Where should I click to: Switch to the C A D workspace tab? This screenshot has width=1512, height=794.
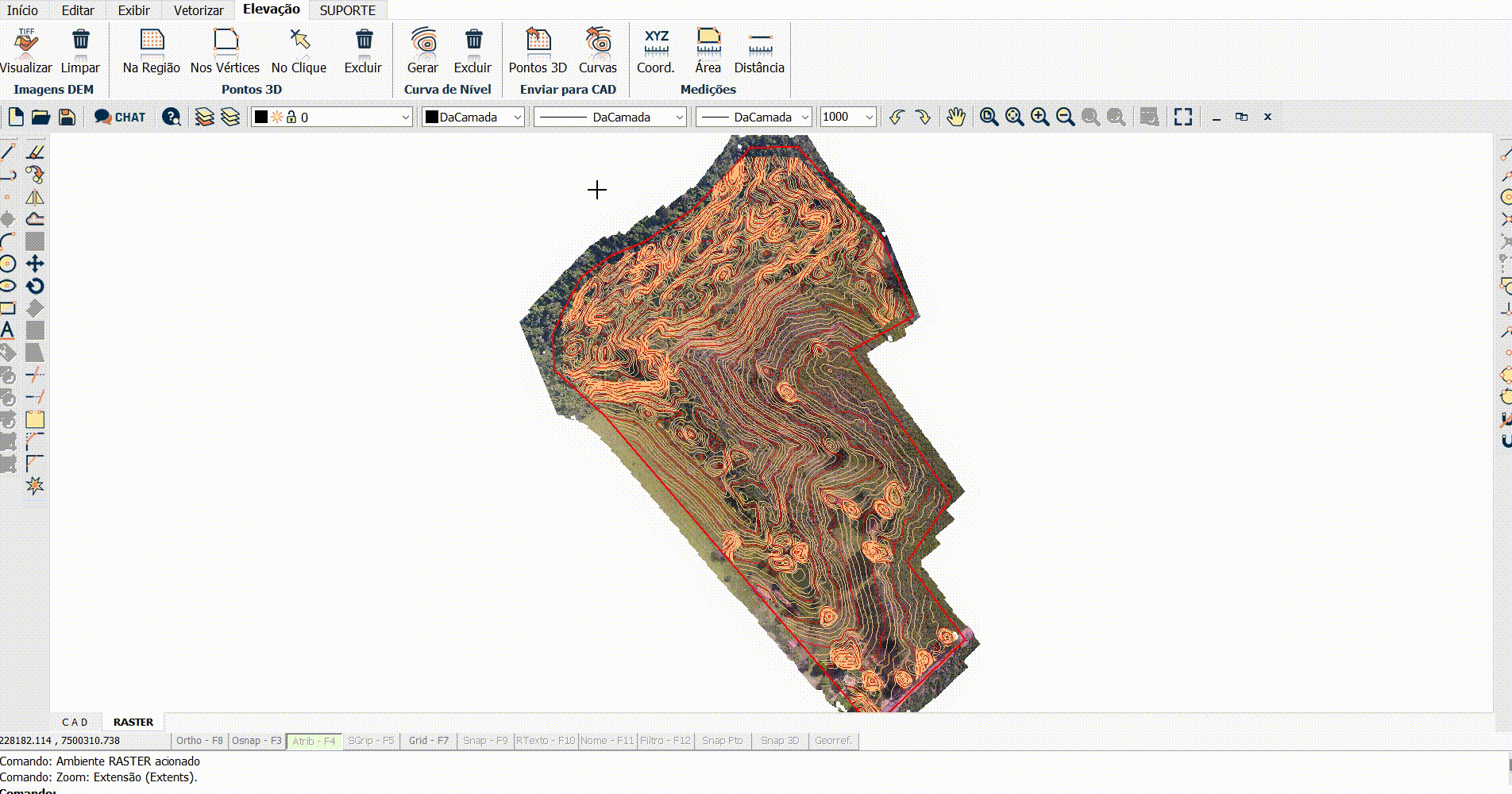(75, 722)
